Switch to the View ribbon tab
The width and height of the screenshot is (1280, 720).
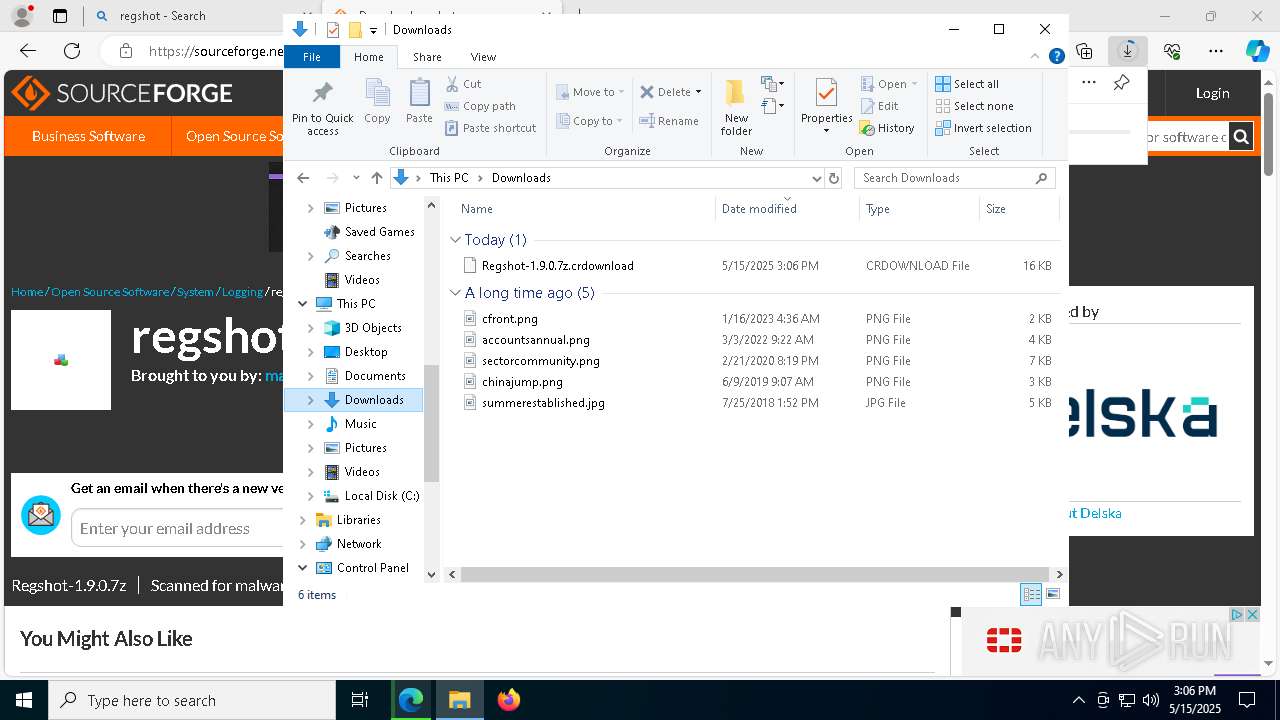pyautogui.click(x=483, y=57)
